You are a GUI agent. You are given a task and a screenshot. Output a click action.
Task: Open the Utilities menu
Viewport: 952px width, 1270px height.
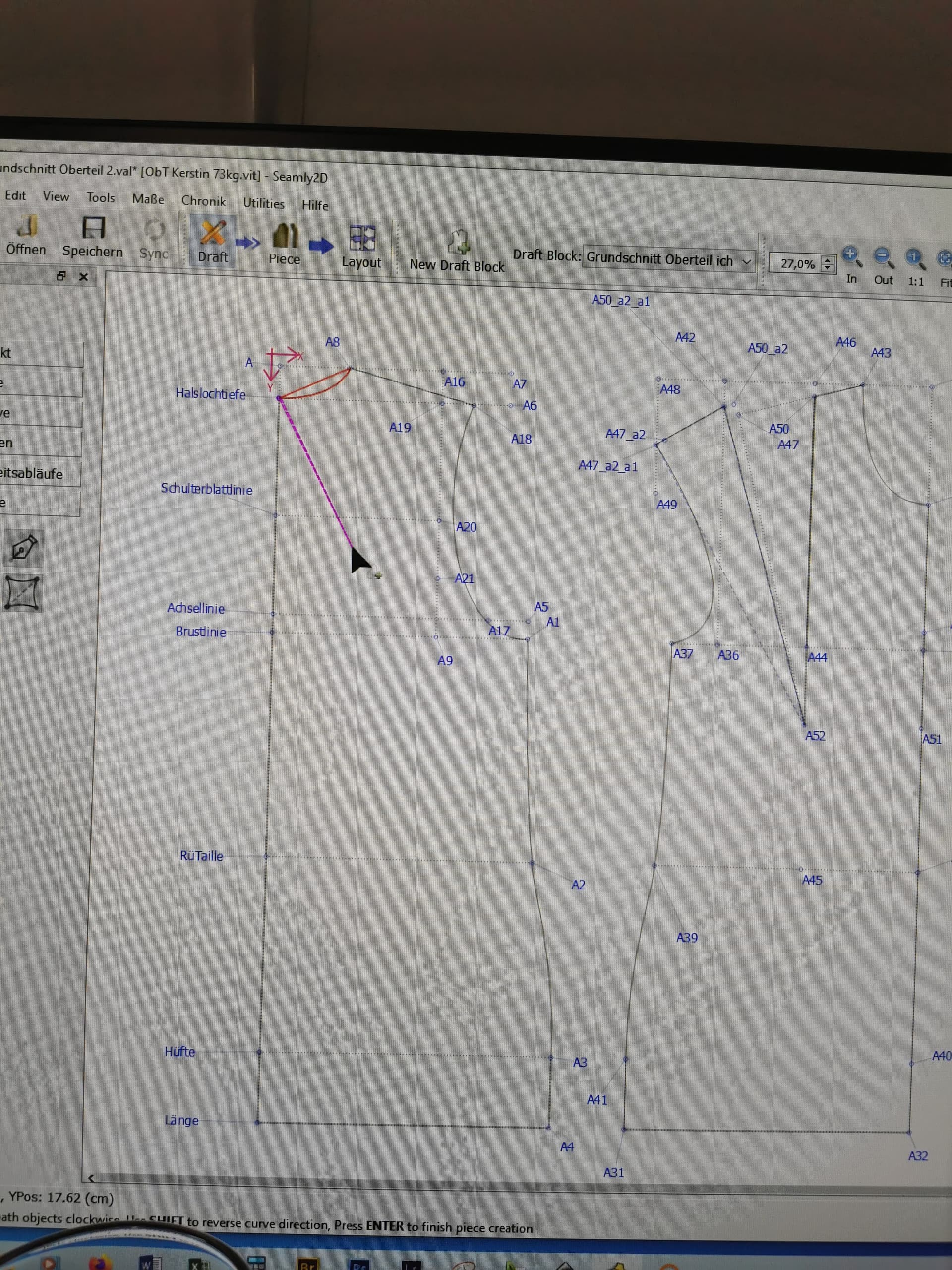(x=263, y=203)
